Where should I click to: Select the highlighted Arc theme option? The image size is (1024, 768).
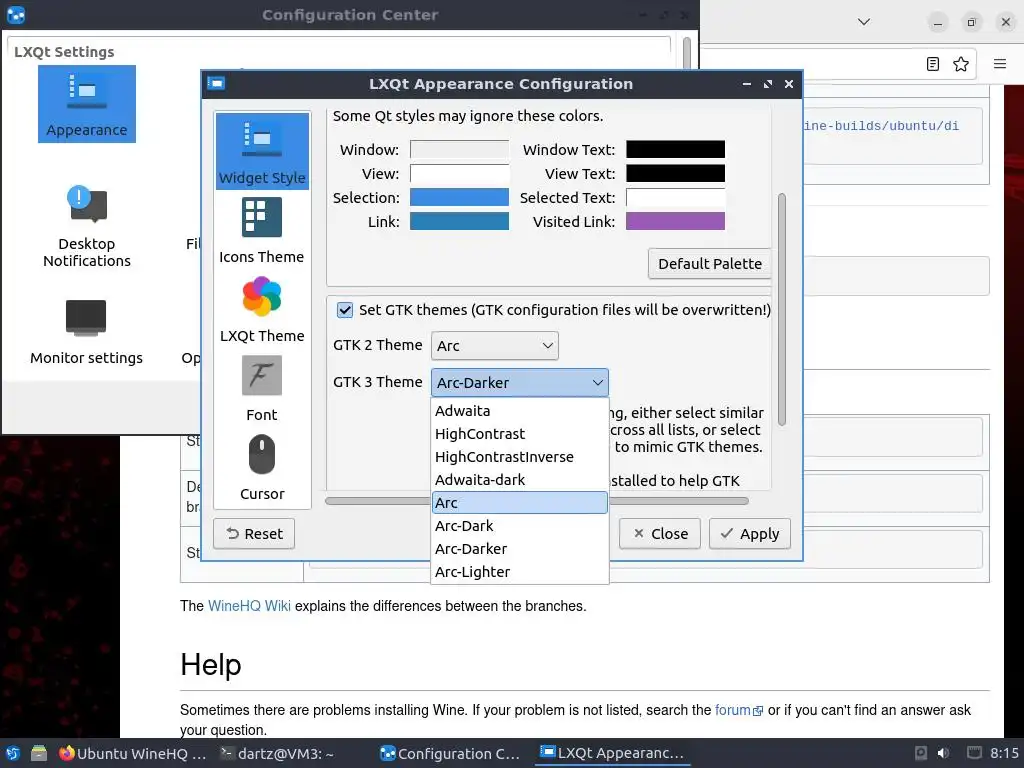click(520, 503)
